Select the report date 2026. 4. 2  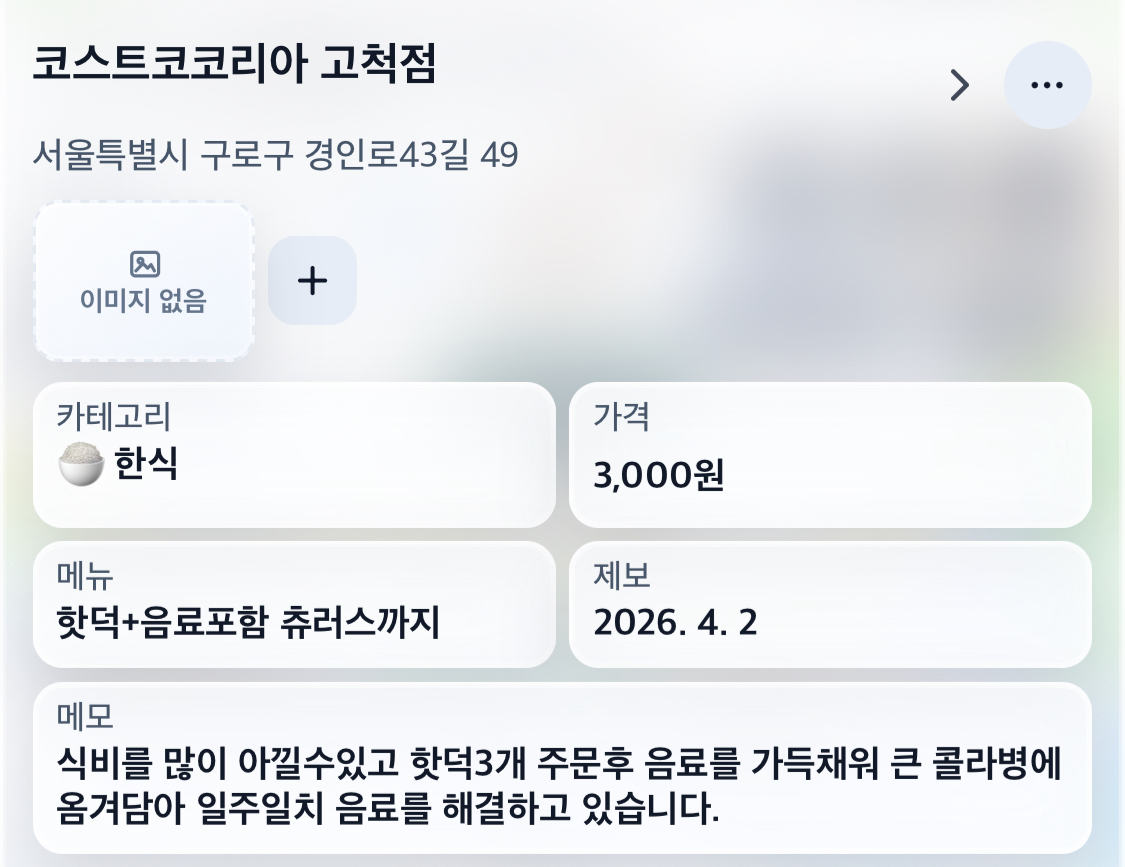(x=675, y=623)
